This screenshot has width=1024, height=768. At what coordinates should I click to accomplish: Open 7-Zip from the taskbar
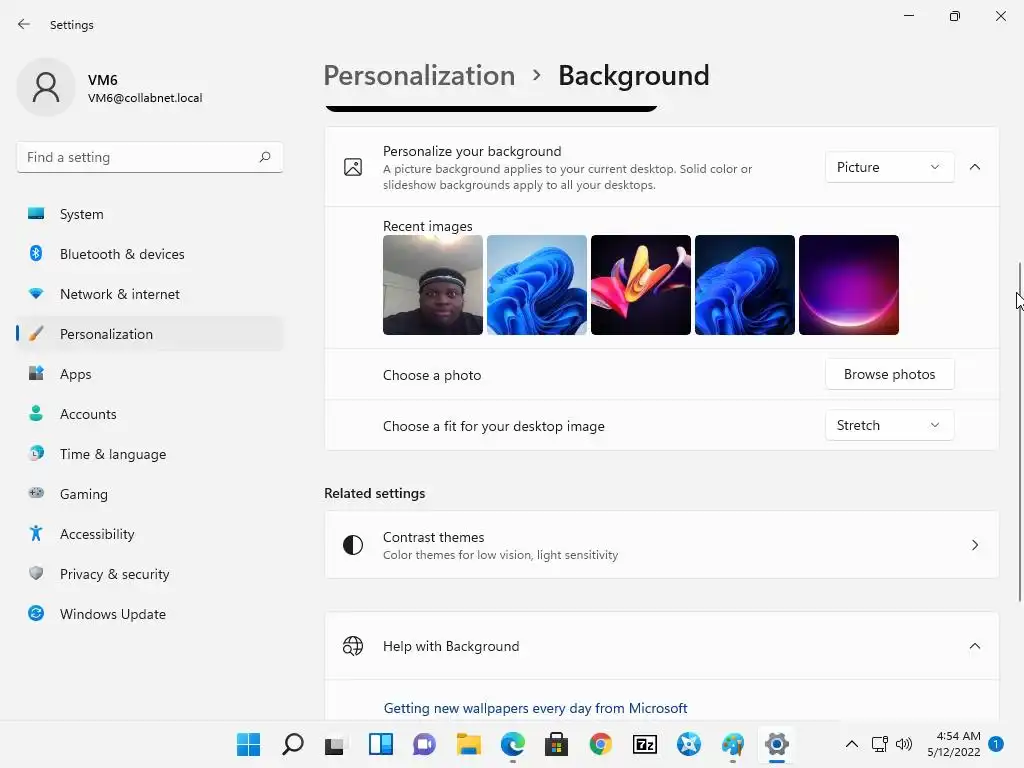[x=645, y=744]
